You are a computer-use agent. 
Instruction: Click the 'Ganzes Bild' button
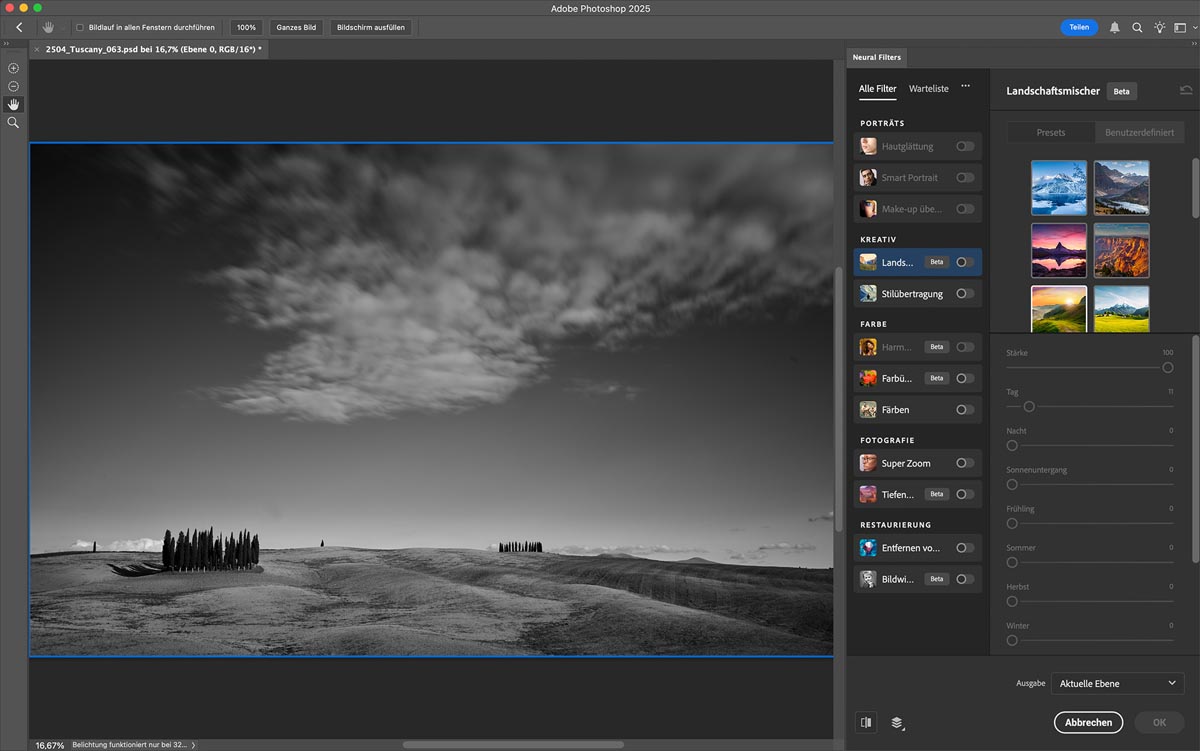pyautogui.click(x=296, y=27)
